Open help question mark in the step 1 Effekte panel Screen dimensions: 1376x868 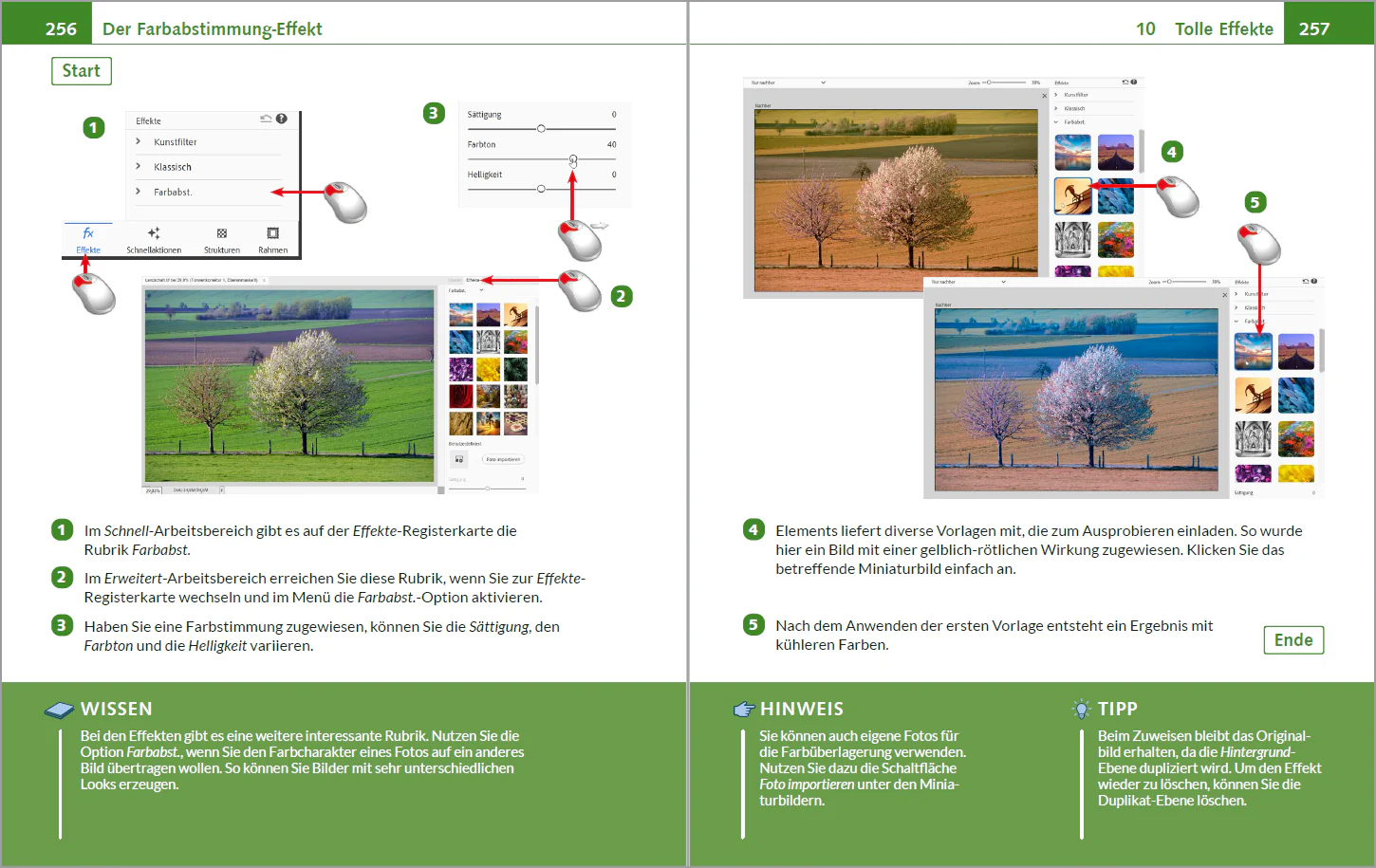[x=282, y=119]
